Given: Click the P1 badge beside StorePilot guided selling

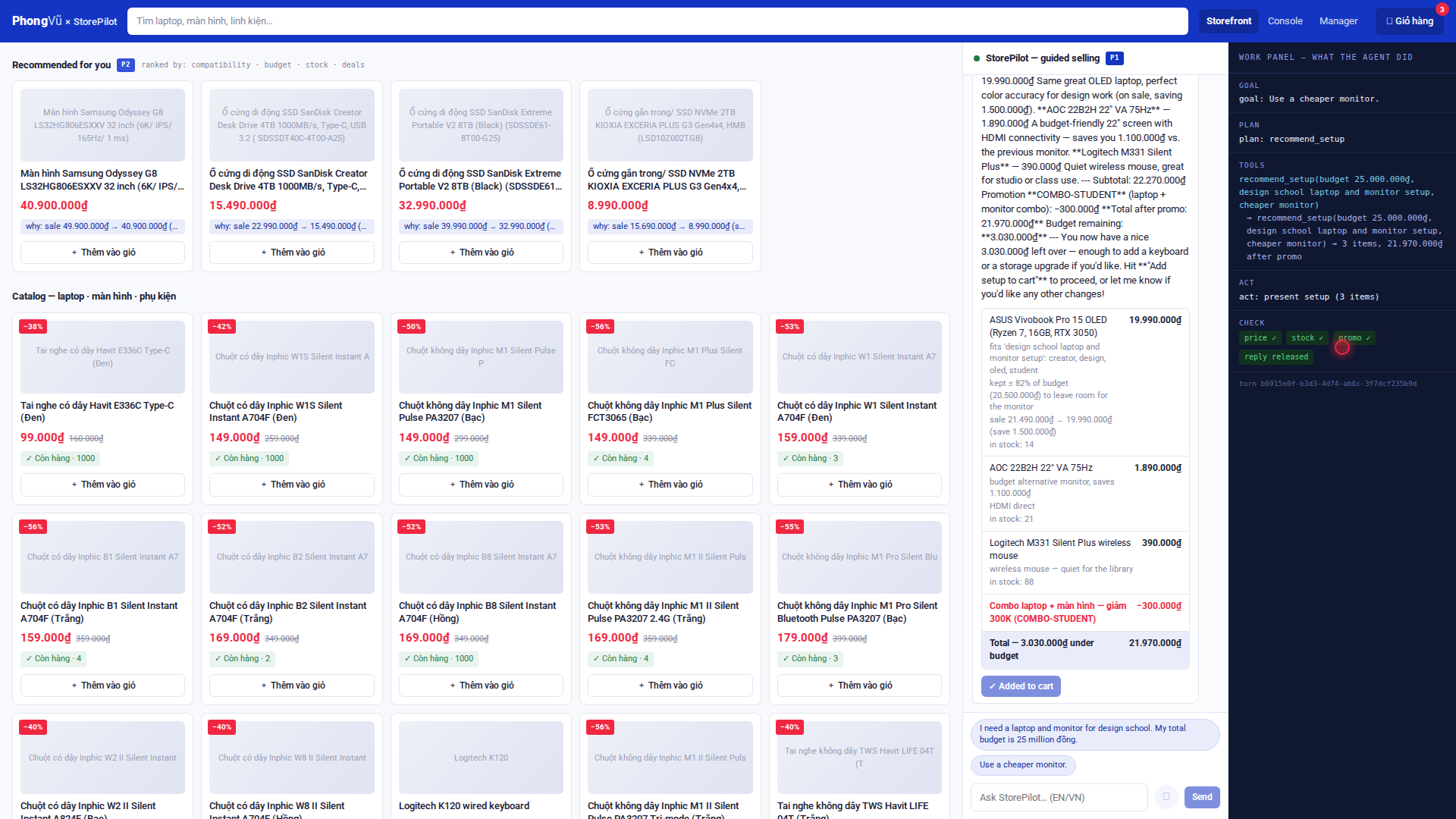Looking at the screenshot, I should click(1114, 58).
